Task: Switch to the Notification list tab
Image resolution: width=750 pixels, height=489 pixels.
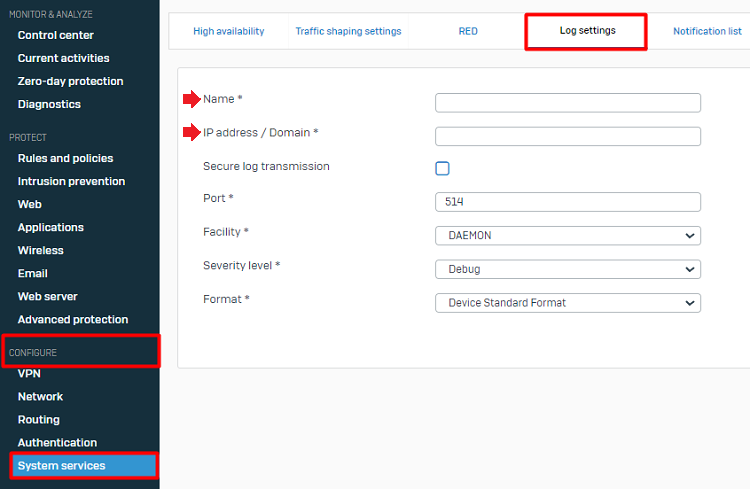Action: [706, 31]
